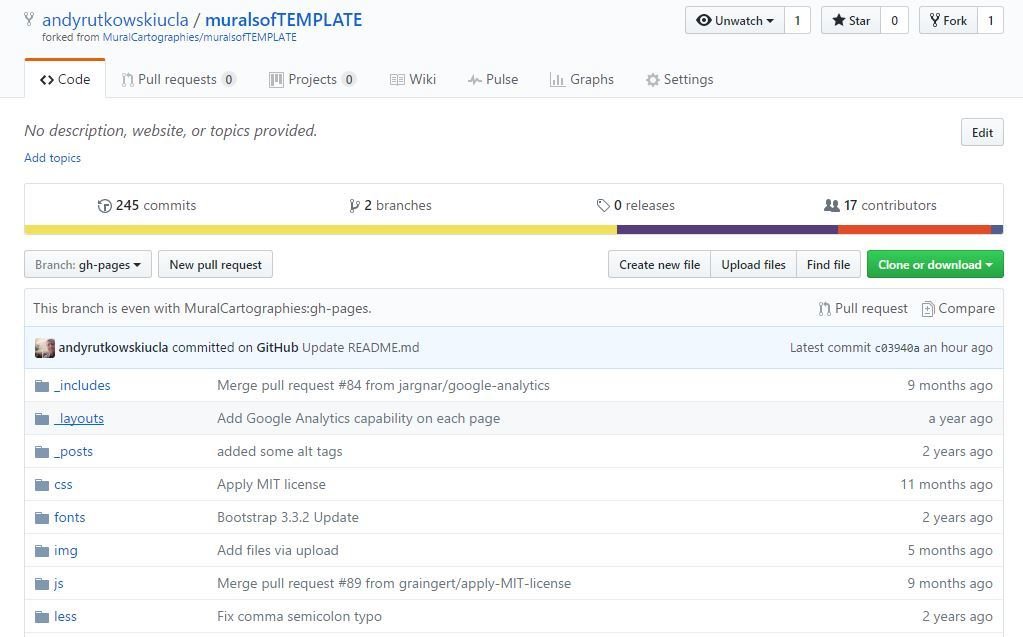Click the Compare file icon
This screenshot has height=637, width=1023.
tap(928, 309)
